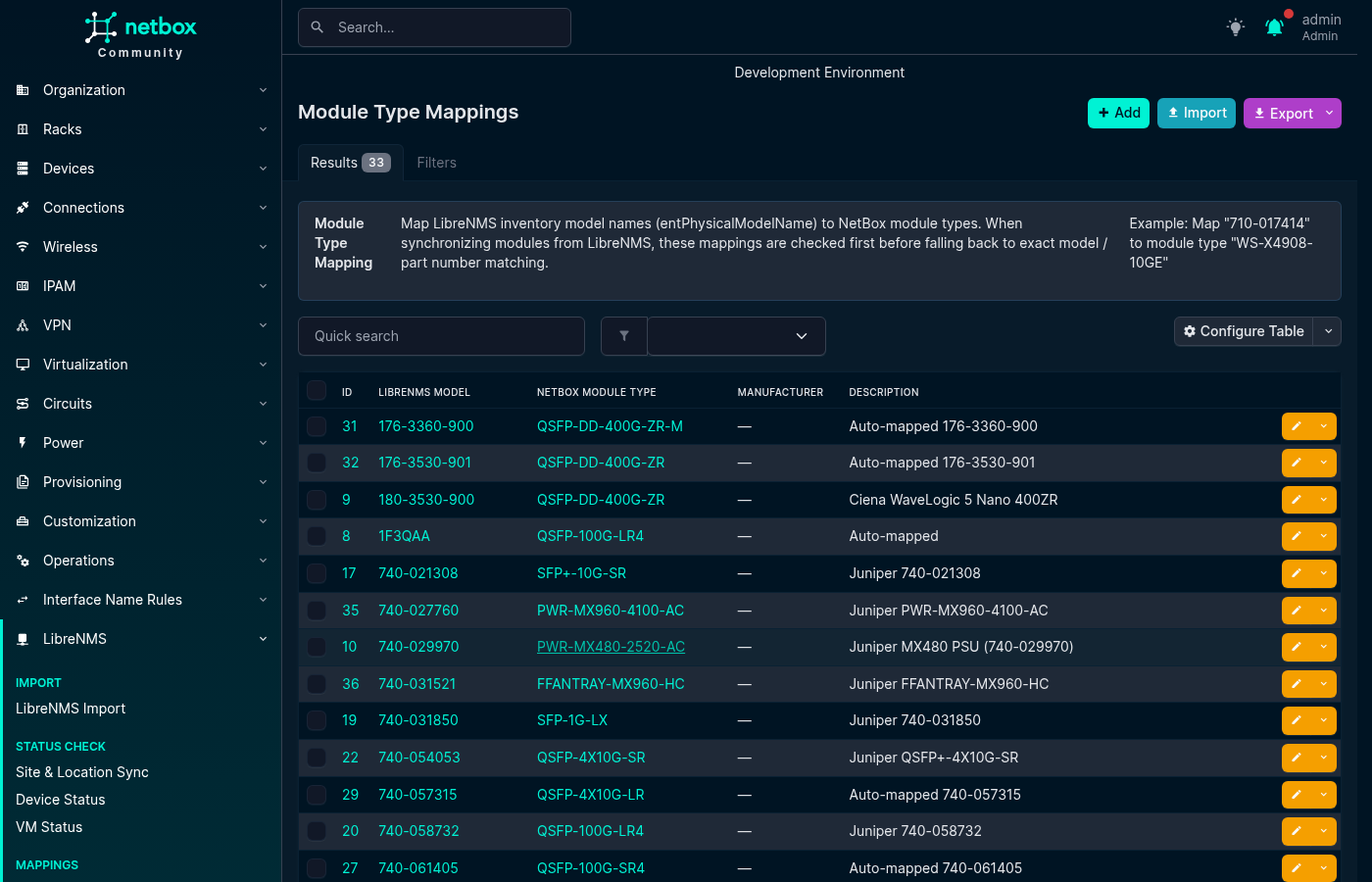The image size is (1372, 882).
Task: Expand the Devices menu chevron
Action: [263, 169]
